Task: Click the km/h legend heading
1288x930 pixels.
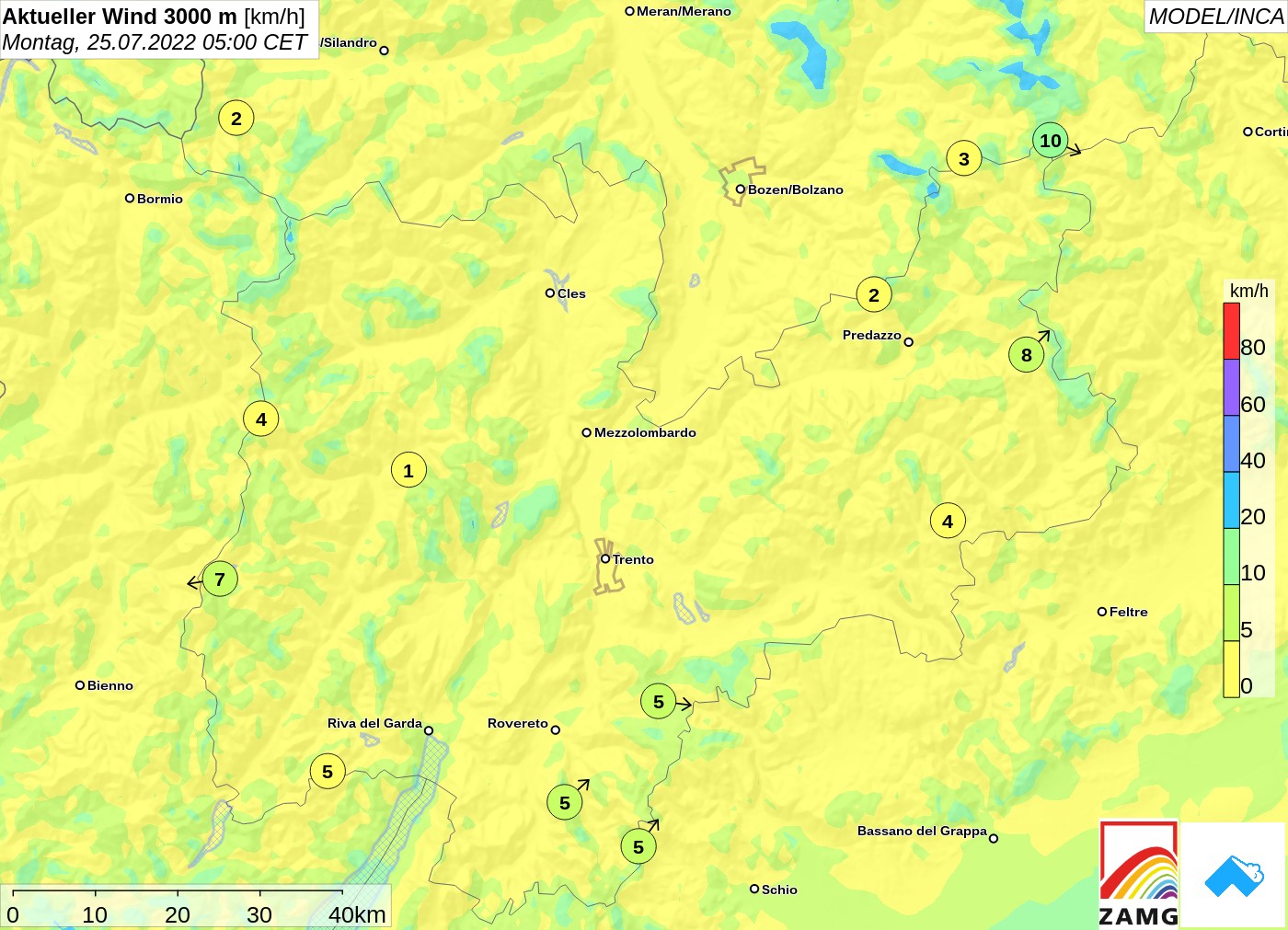Action: [x=1249, y=291]
